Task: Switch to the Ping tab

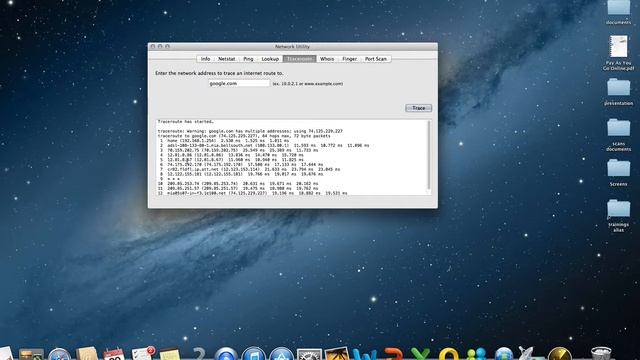Action: [x=248, y=59]
